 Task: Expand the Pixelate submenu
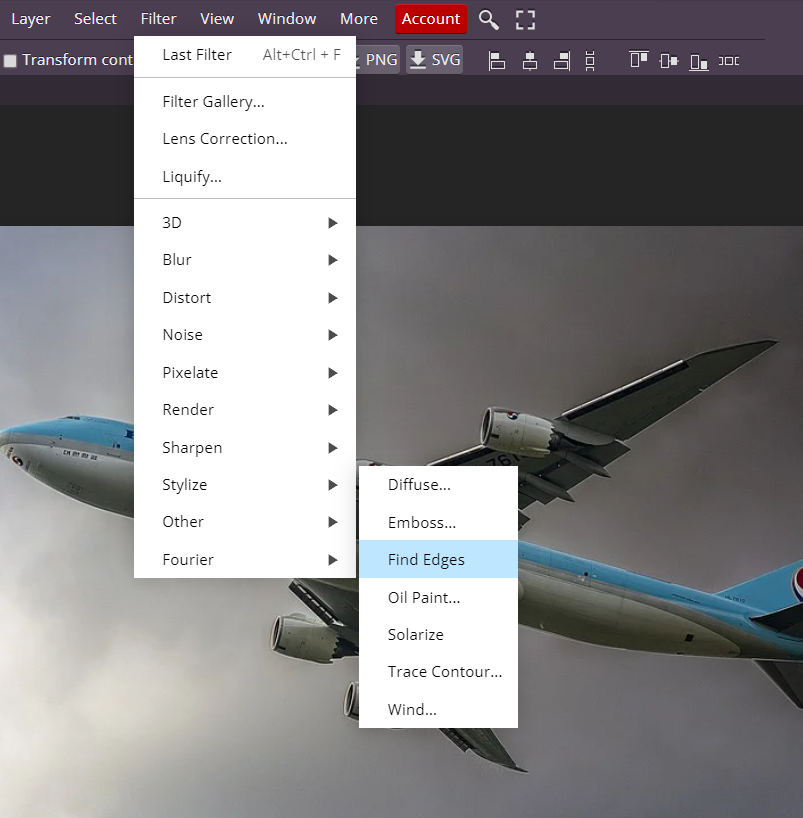(x=245, y=372)
